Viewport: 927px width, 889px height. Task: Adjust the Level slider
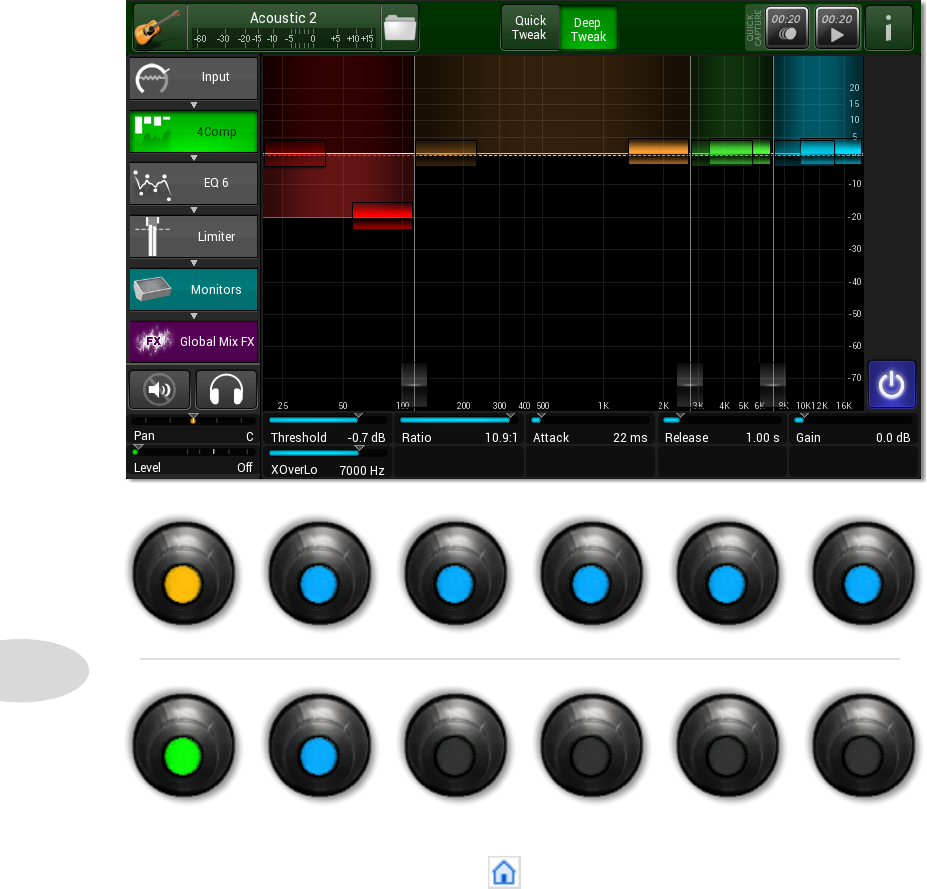pyautogui.click(x=193, y=452)
